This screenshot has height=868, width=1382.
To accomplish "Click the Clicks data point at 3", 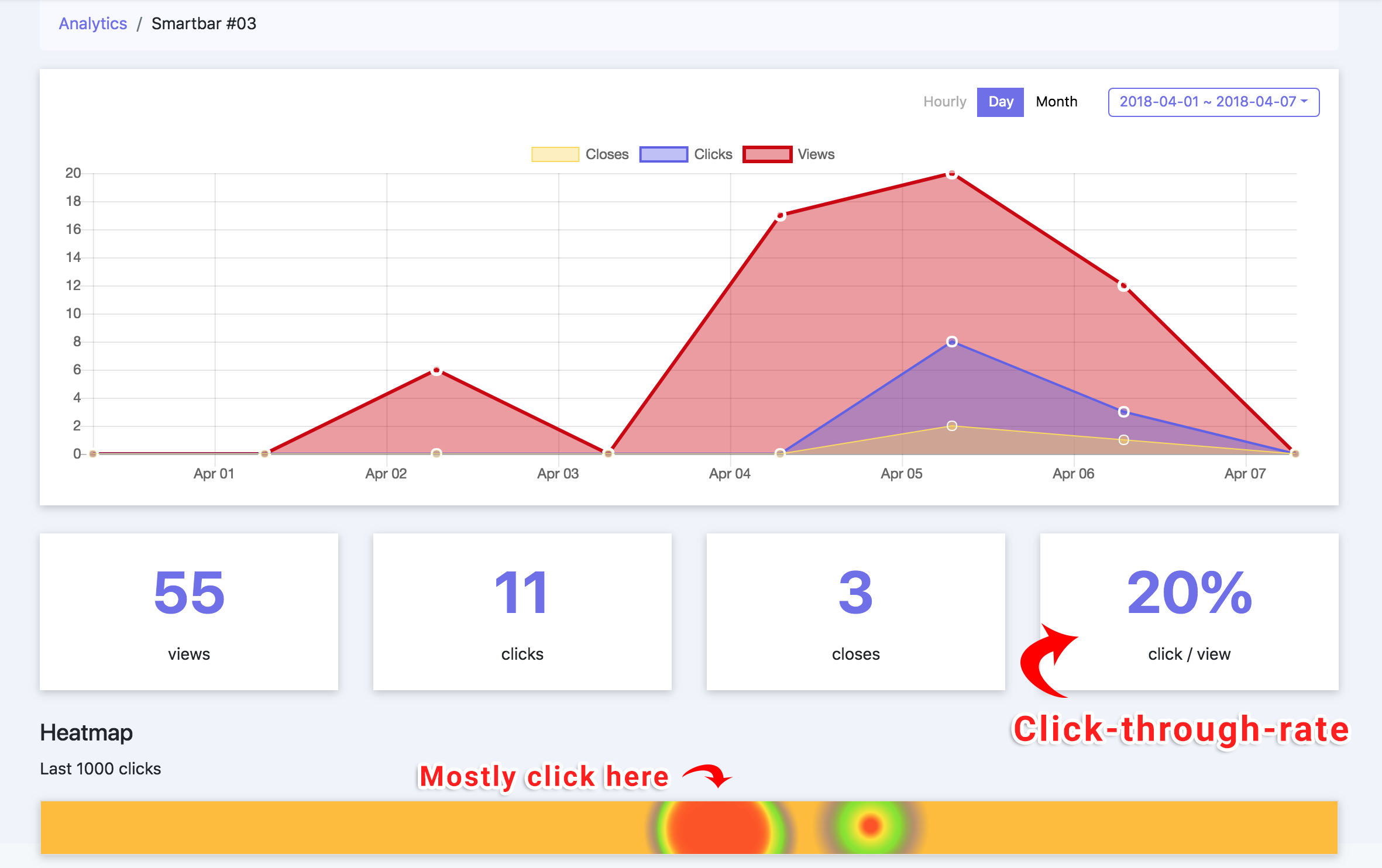I will 1123,412.
